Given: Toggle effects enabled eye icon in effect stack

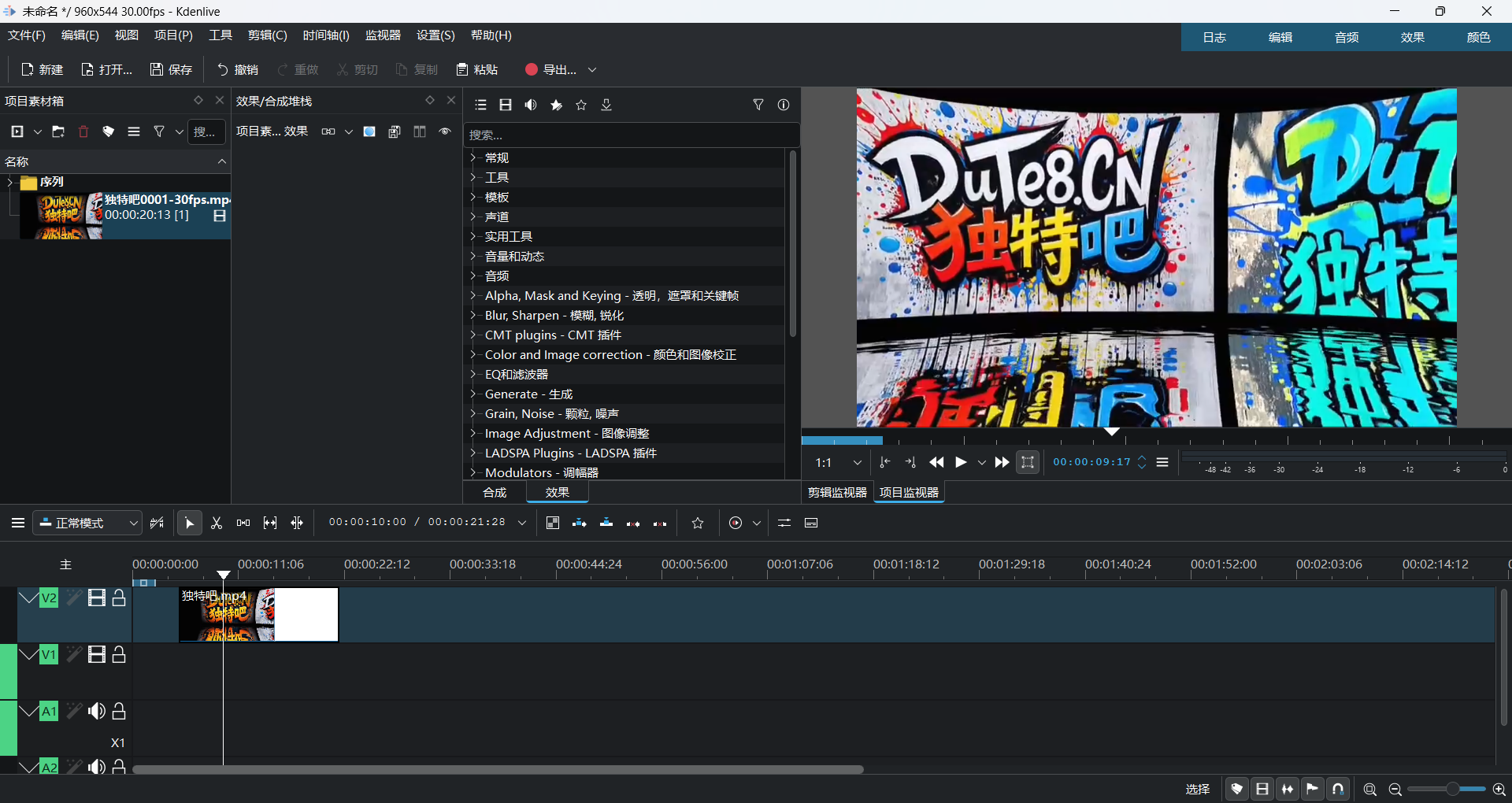Looking at the screenshot, I should click(x=445, y=131).
